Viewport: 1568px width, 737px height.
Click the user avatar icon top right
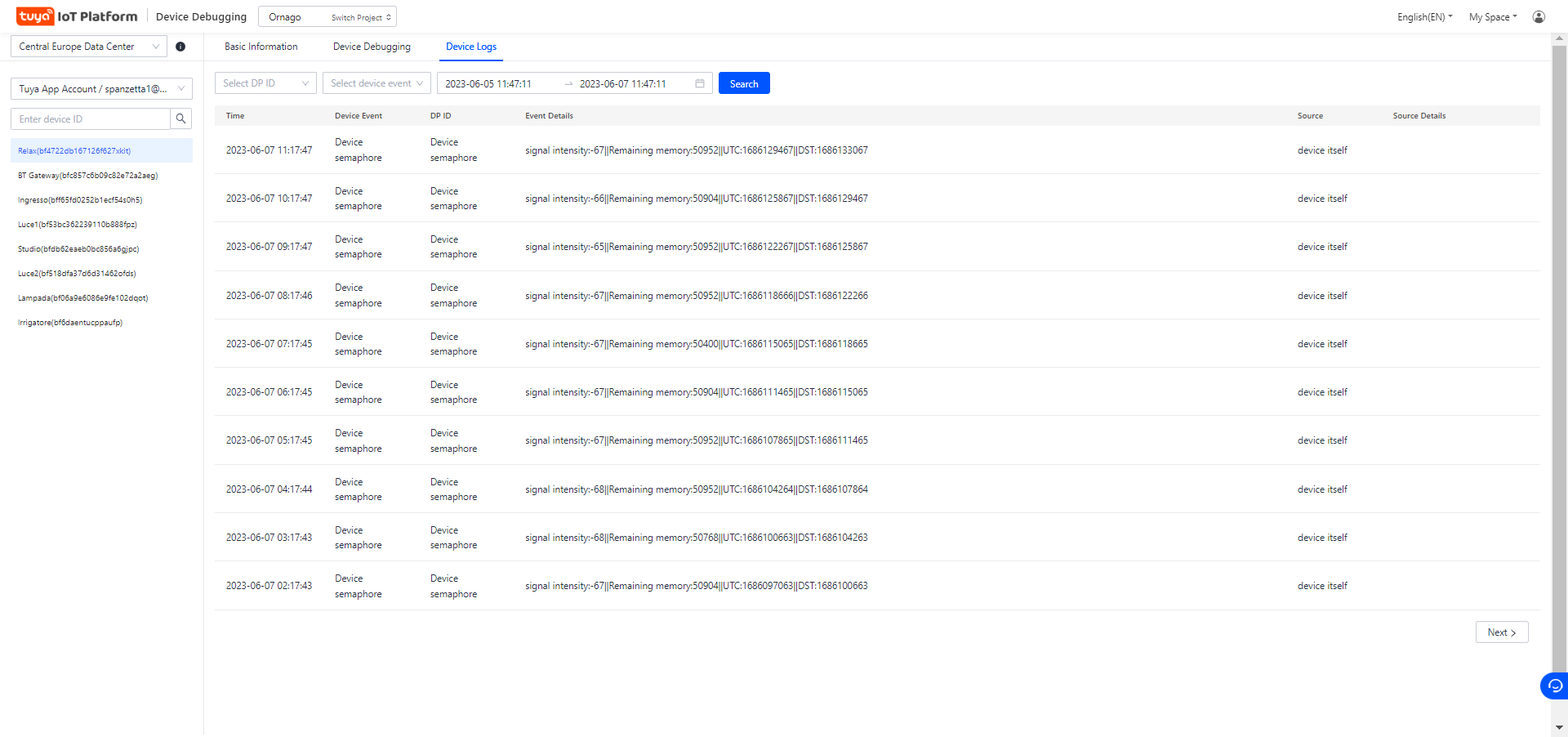click(x=1539, y=16)
